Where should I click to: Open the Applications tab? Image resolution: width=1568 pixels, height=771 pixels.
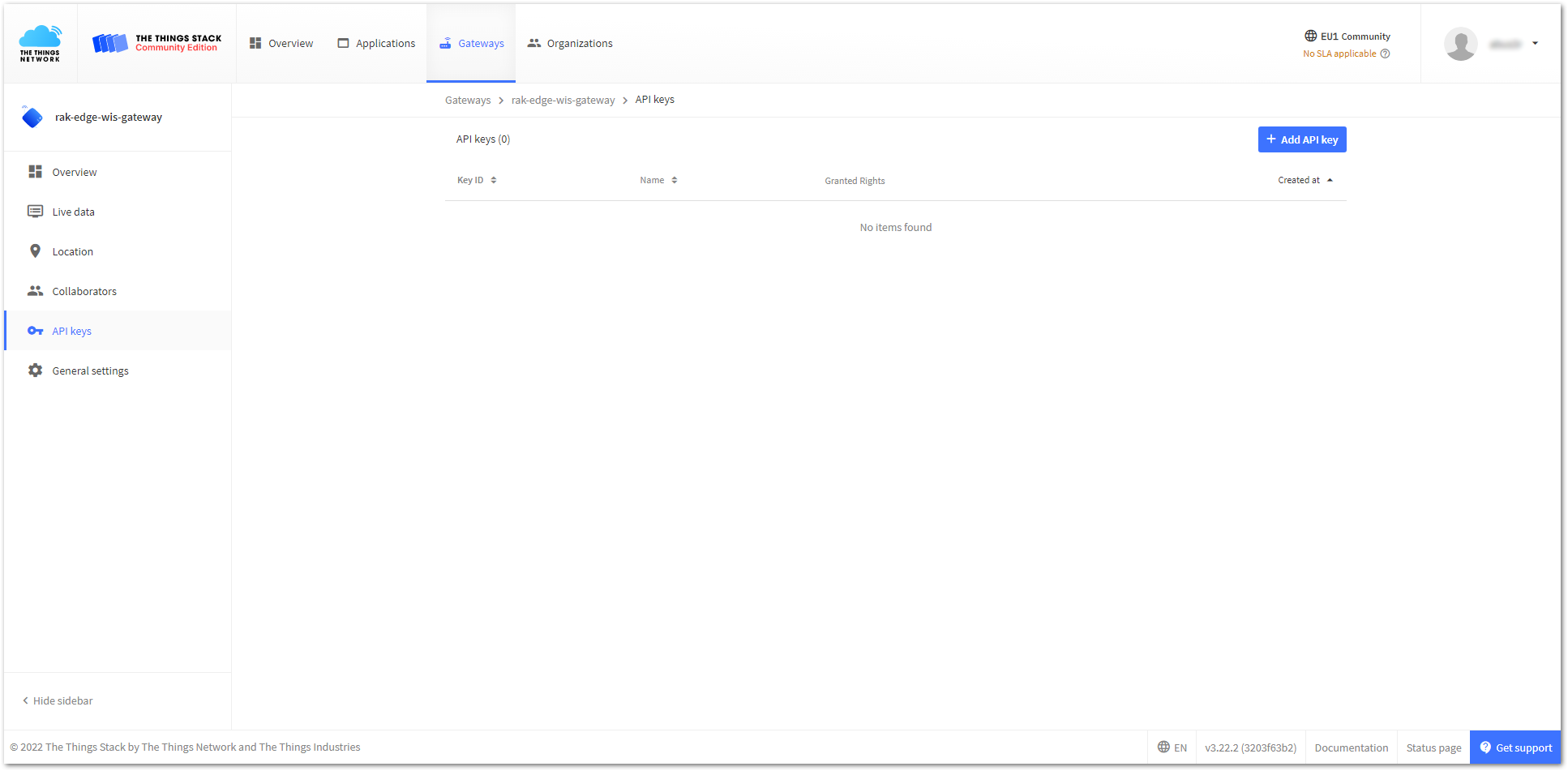pos(376,43)
